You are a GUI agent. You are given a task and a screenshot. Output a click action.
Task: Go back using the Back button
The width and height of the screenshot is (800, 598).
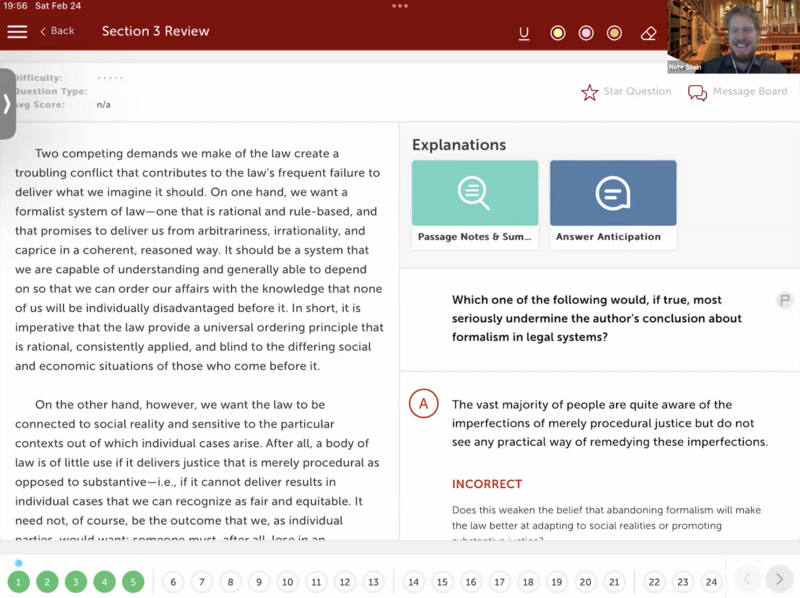[x=57, y=31]
